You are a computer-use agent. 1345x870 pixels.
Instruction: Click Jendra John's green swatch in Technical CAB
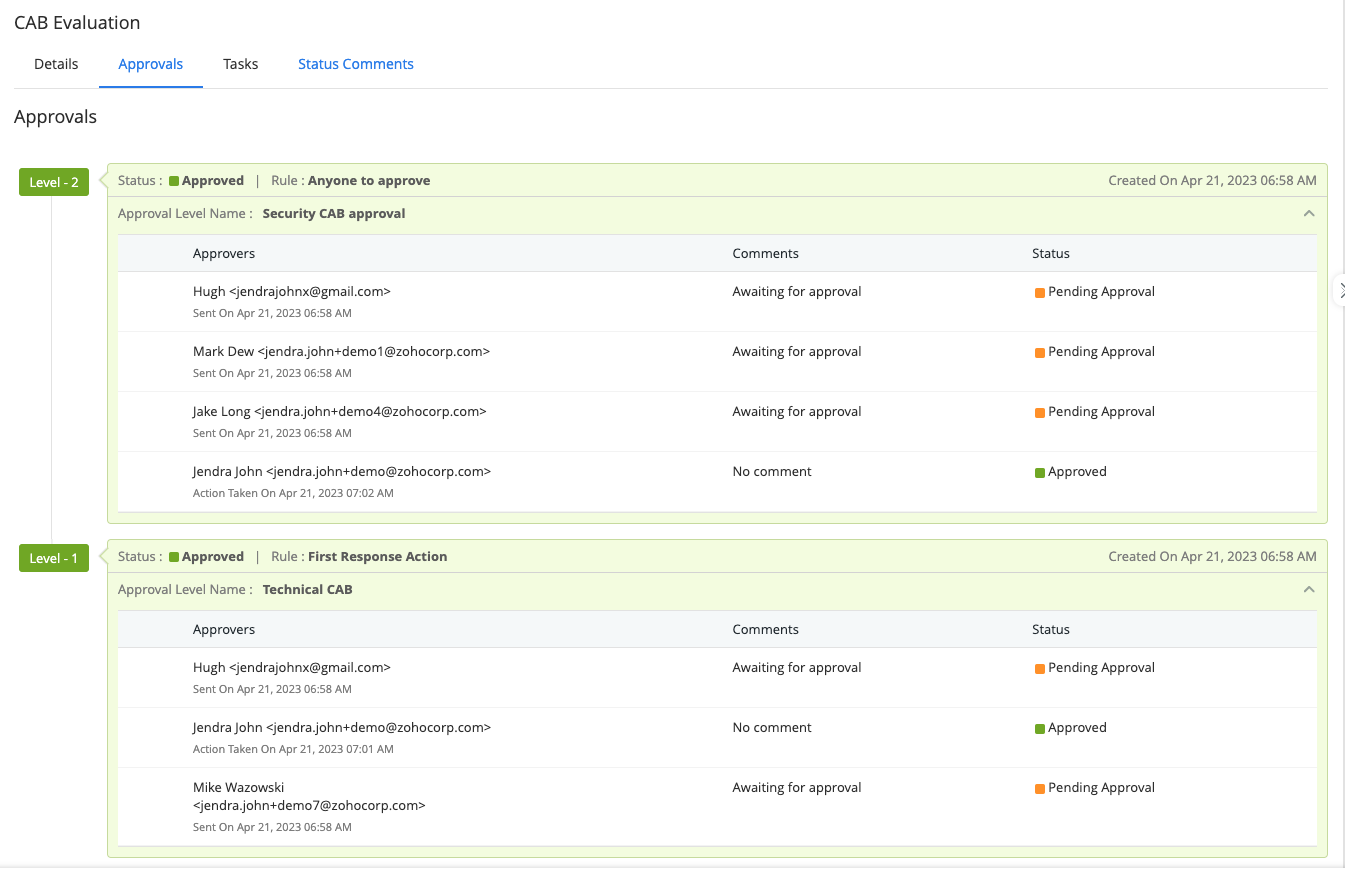click(x=1040, y=728)
